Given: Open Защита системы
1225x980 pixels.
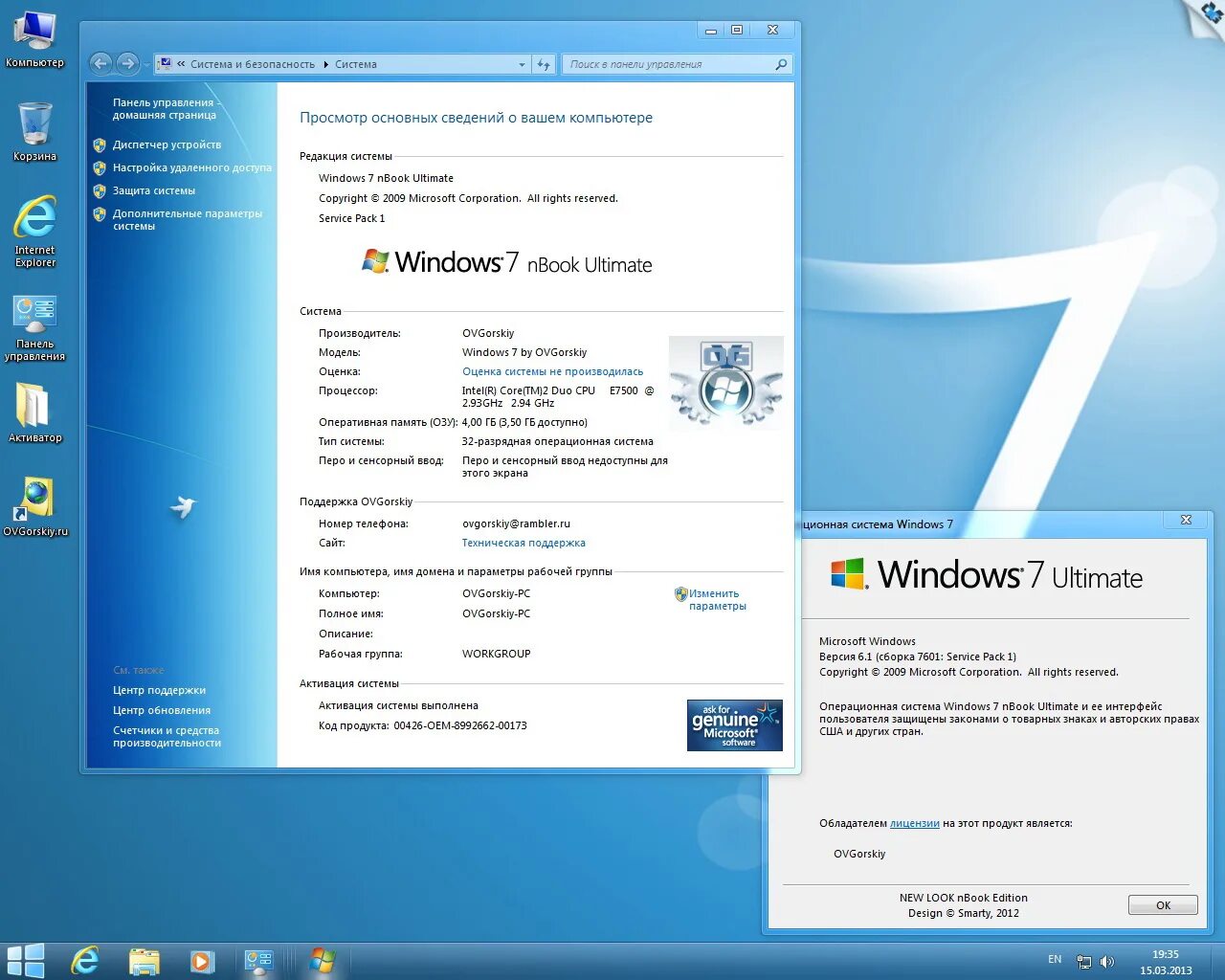Looking at the screenshot, I should tap(153, 191).
